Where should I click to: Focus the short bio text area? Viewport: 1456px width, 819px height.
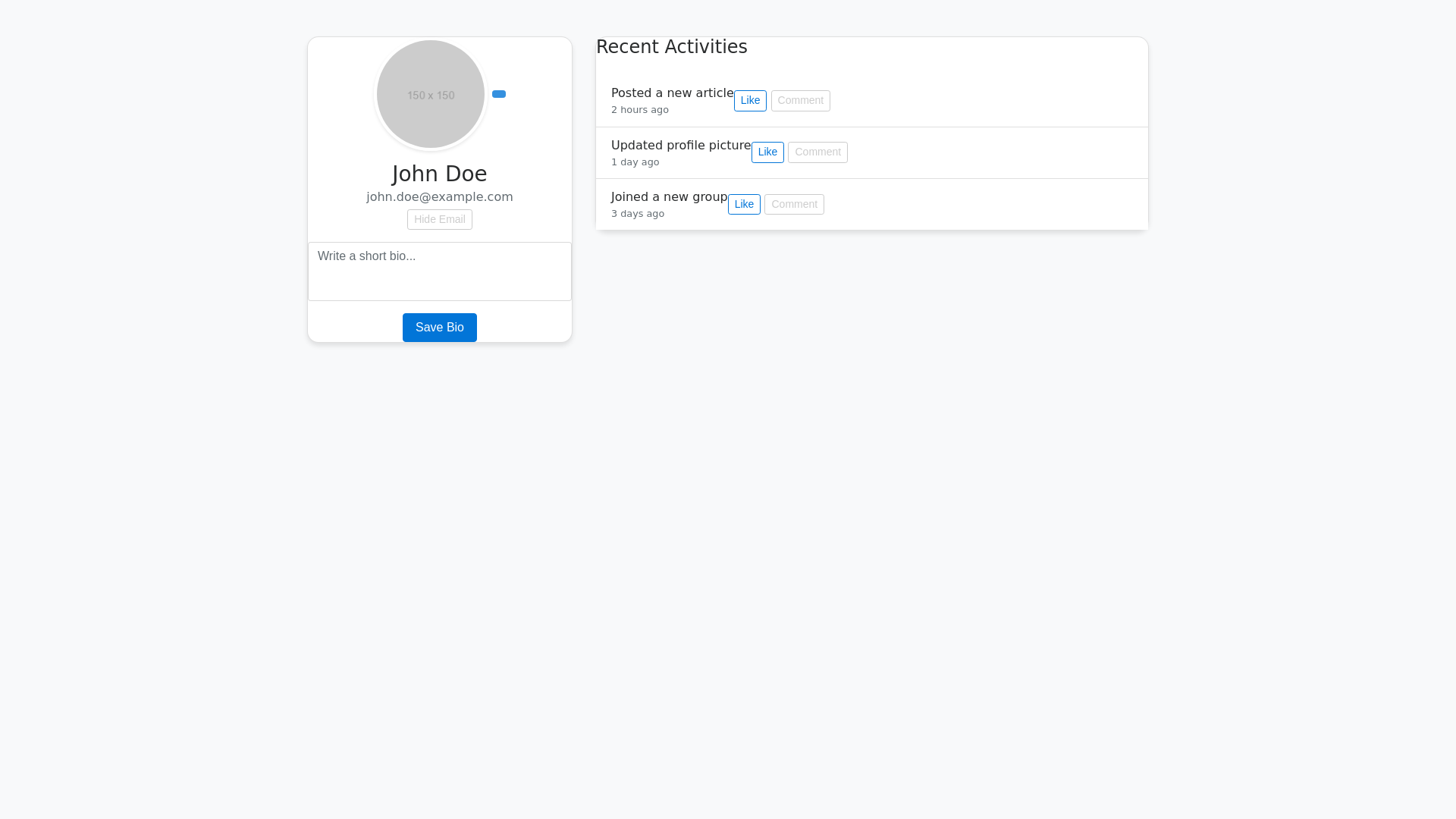pyautogui.click(x=439, y=271)
